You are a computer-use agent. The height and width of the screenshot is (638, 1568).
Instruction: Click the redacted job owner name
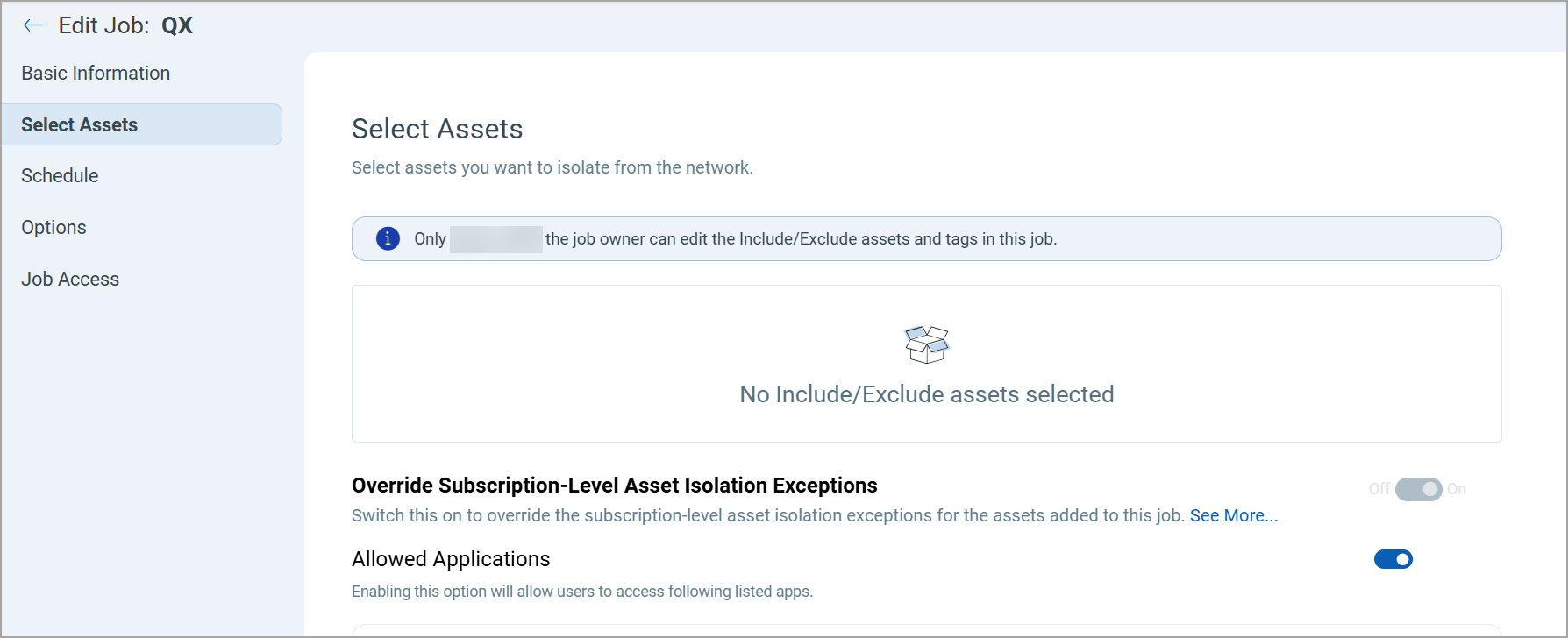point(495,238)
